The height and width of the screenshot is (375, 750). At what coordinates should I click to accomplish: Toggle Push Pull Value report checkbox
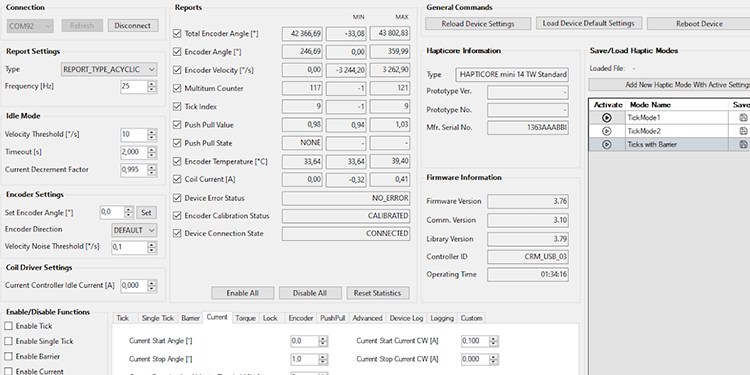pos(177,125)
